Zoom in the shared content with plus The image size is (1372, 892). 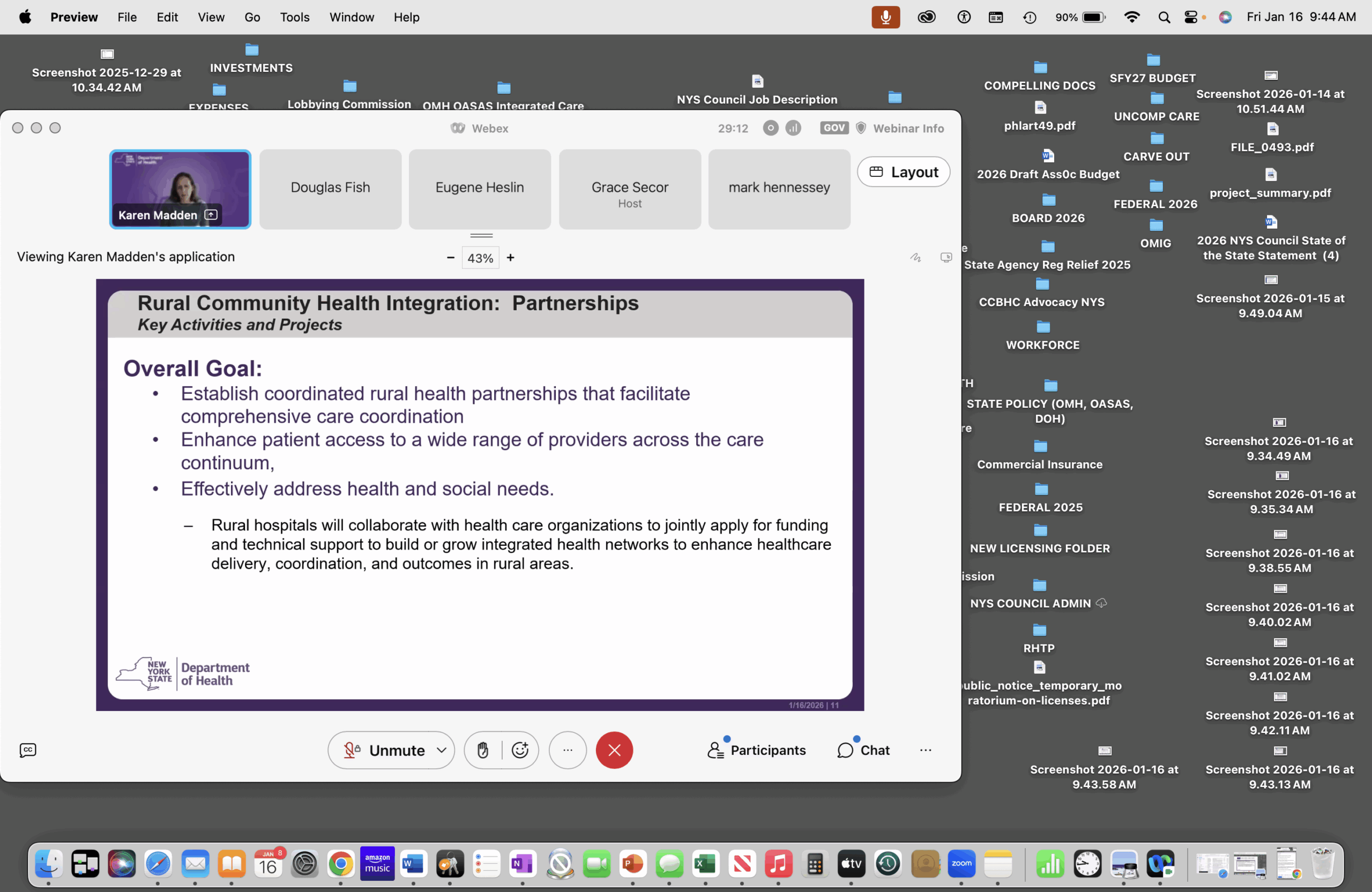pos(510,258)
